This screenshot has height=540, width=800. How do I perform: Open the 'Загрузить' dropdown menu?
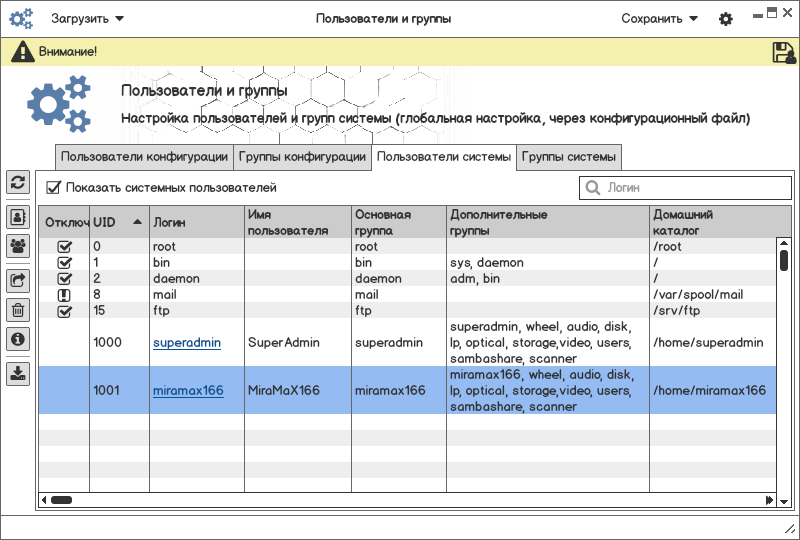click(88, 18)
